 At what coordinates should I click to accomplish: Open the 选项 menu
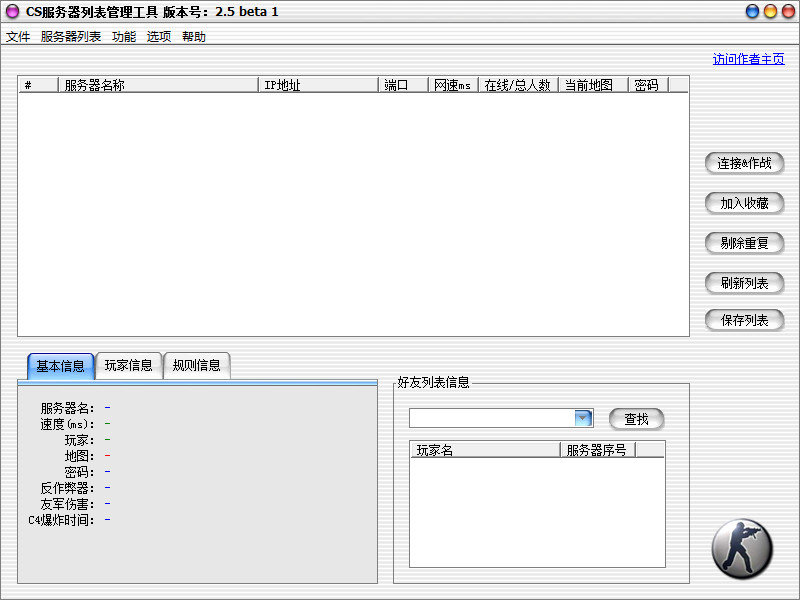point(158,36)
